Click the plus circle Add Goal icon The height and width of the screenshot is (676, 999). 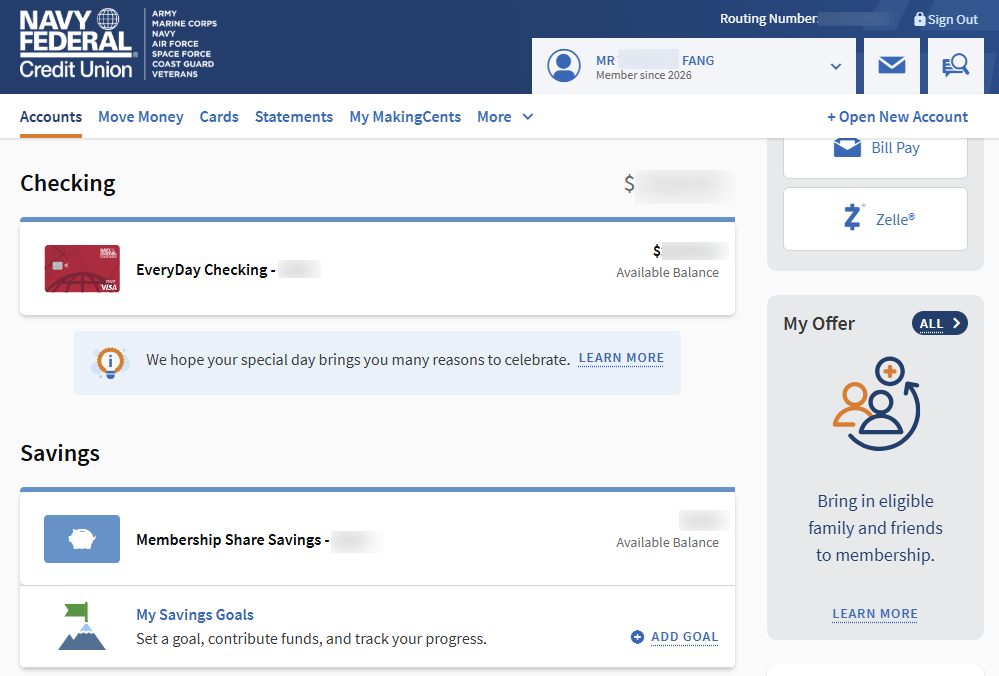point(637,637)
